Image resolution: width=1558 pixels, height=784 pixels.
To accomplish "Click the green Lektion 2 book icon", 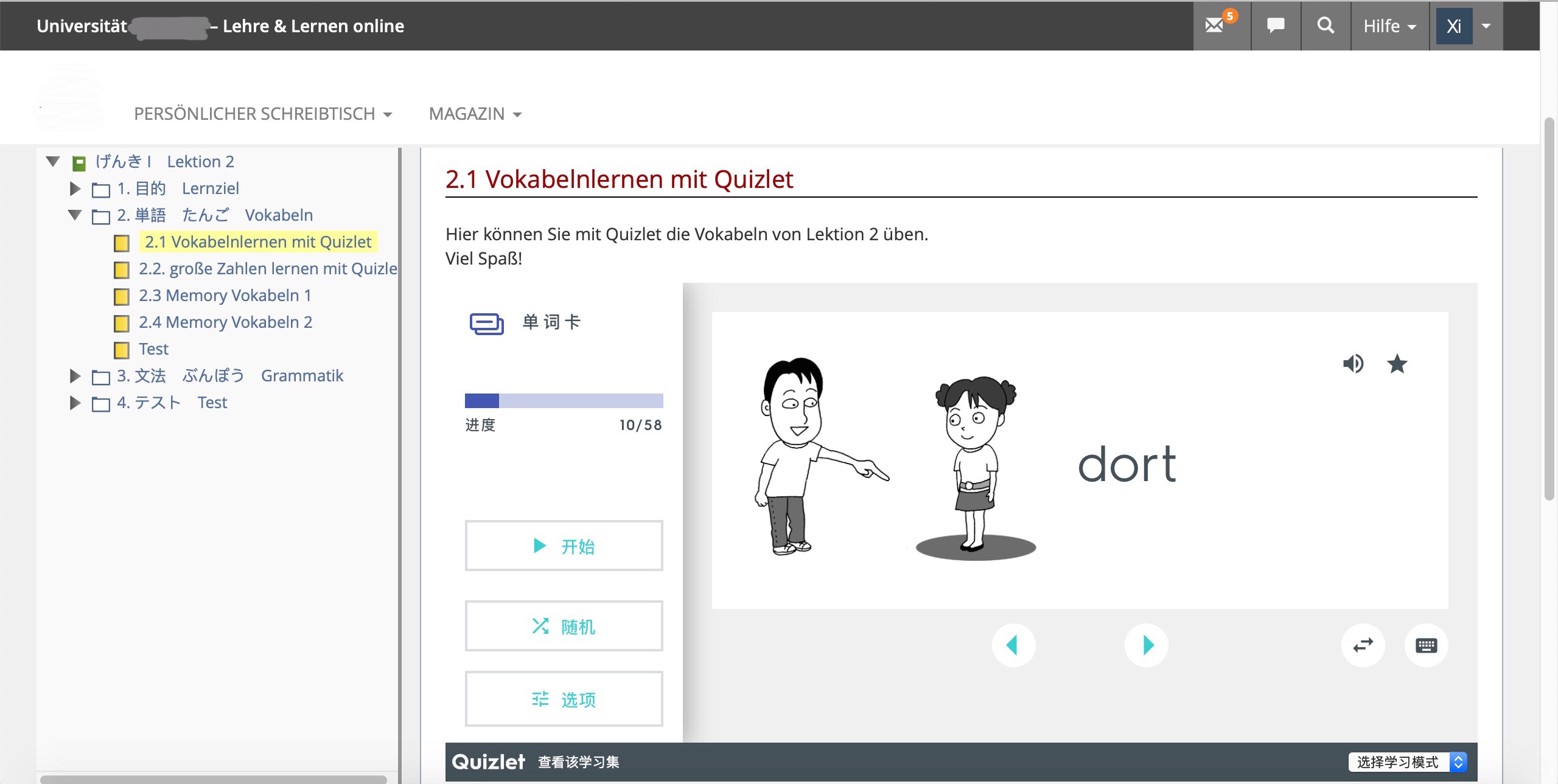I will coord(79,163).
